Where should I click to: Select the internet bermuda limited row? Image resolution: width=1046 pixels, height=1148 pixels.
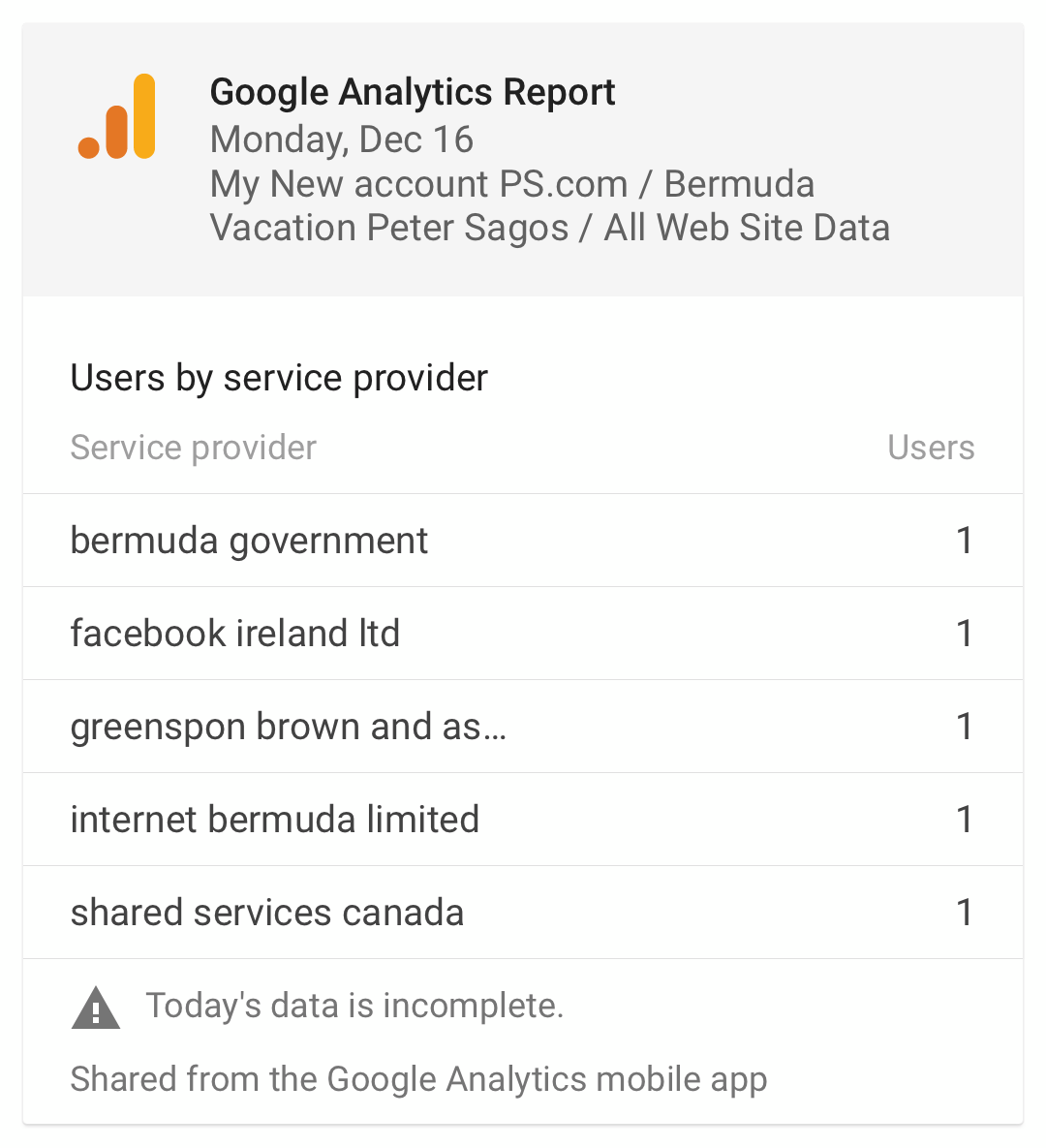click(523, 820)
